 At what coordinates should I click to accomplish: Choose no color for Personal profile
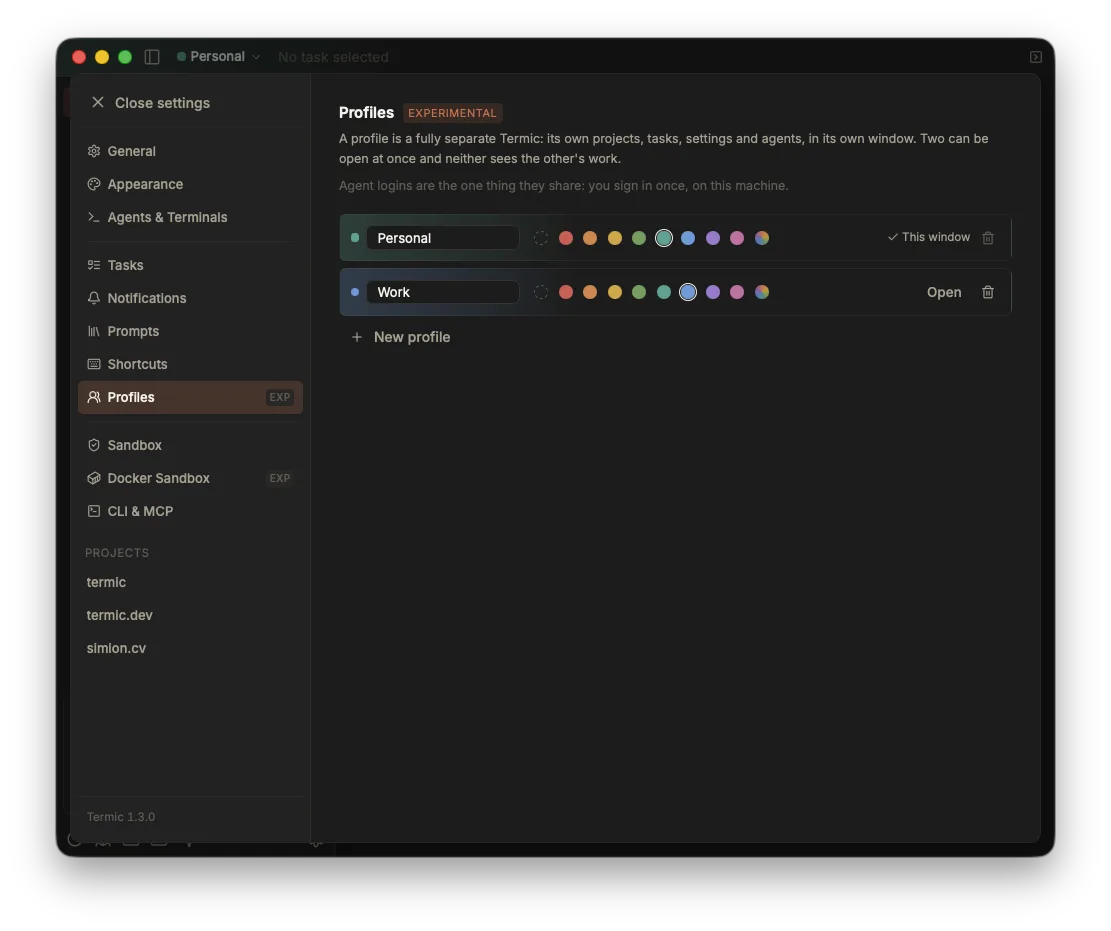541,238
